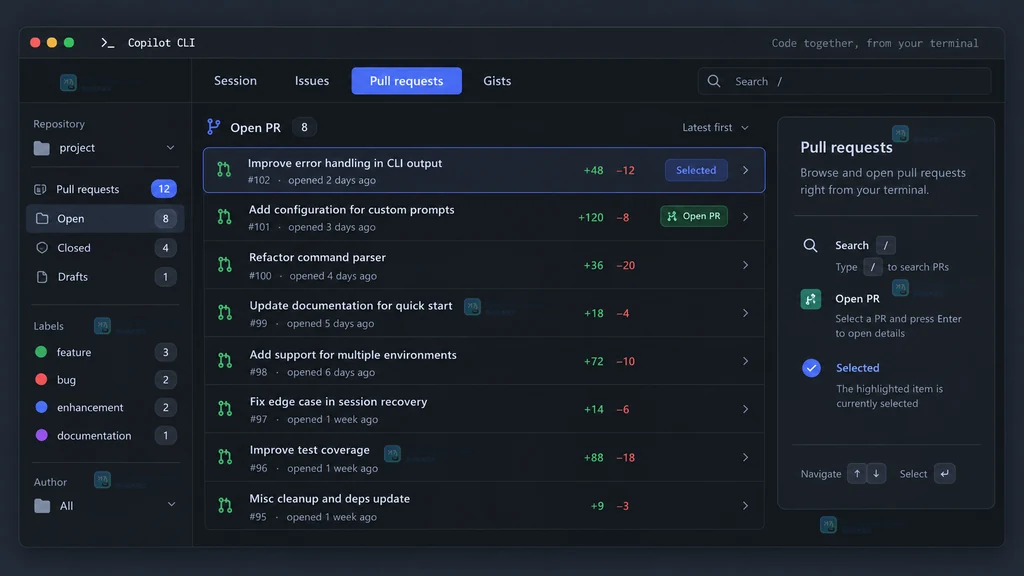Click the pull request icon for PR #102

click(224, 170)
